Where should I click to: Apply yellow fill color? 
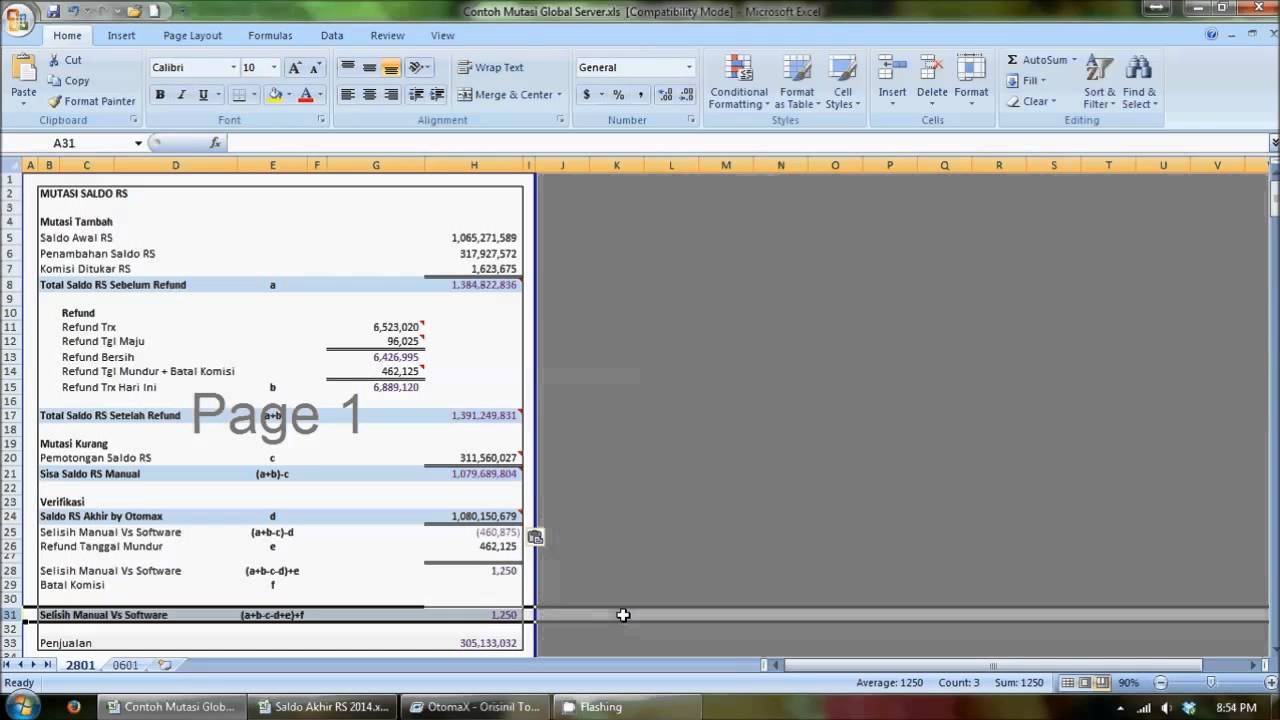(275, 95)
